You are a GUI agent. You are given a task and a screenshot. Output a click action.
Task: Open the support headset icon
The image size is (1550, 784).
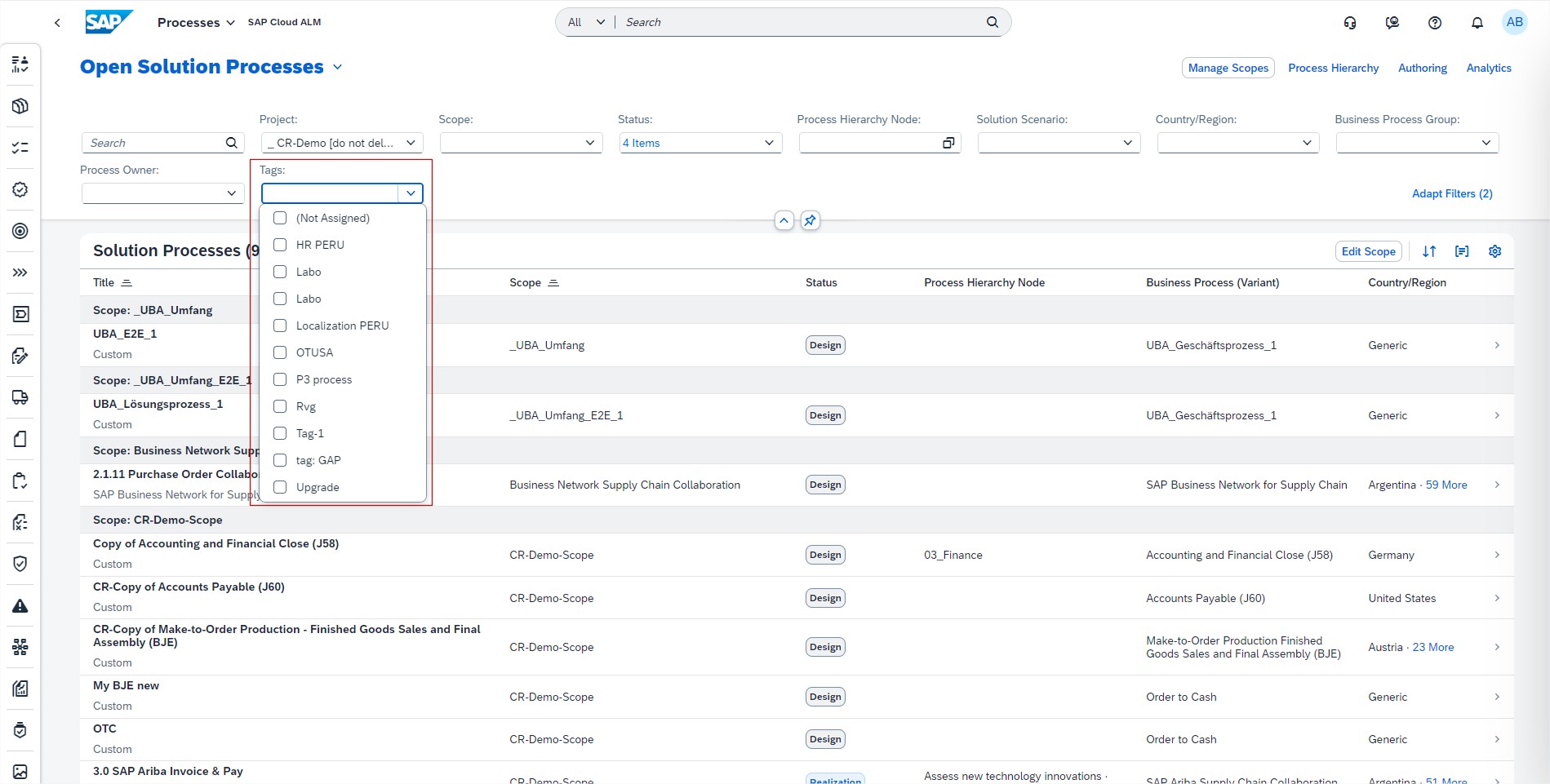[x=1350, y=23]
